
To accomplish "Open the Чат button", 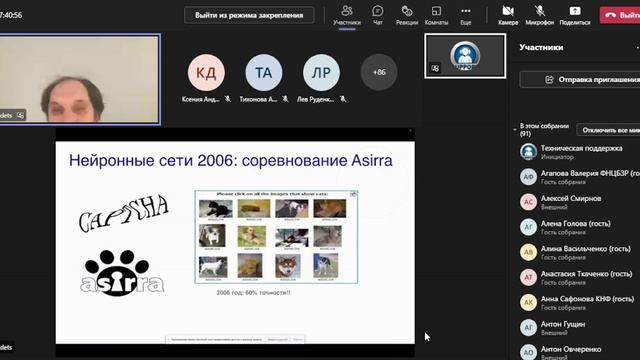I will (378, 16).
